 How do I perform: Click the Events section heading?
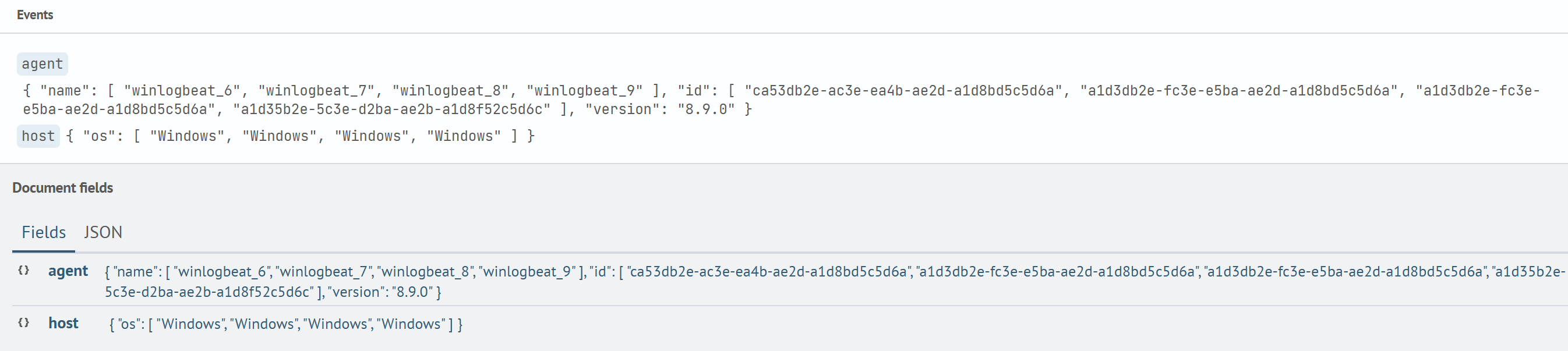[x=34, y=15]
